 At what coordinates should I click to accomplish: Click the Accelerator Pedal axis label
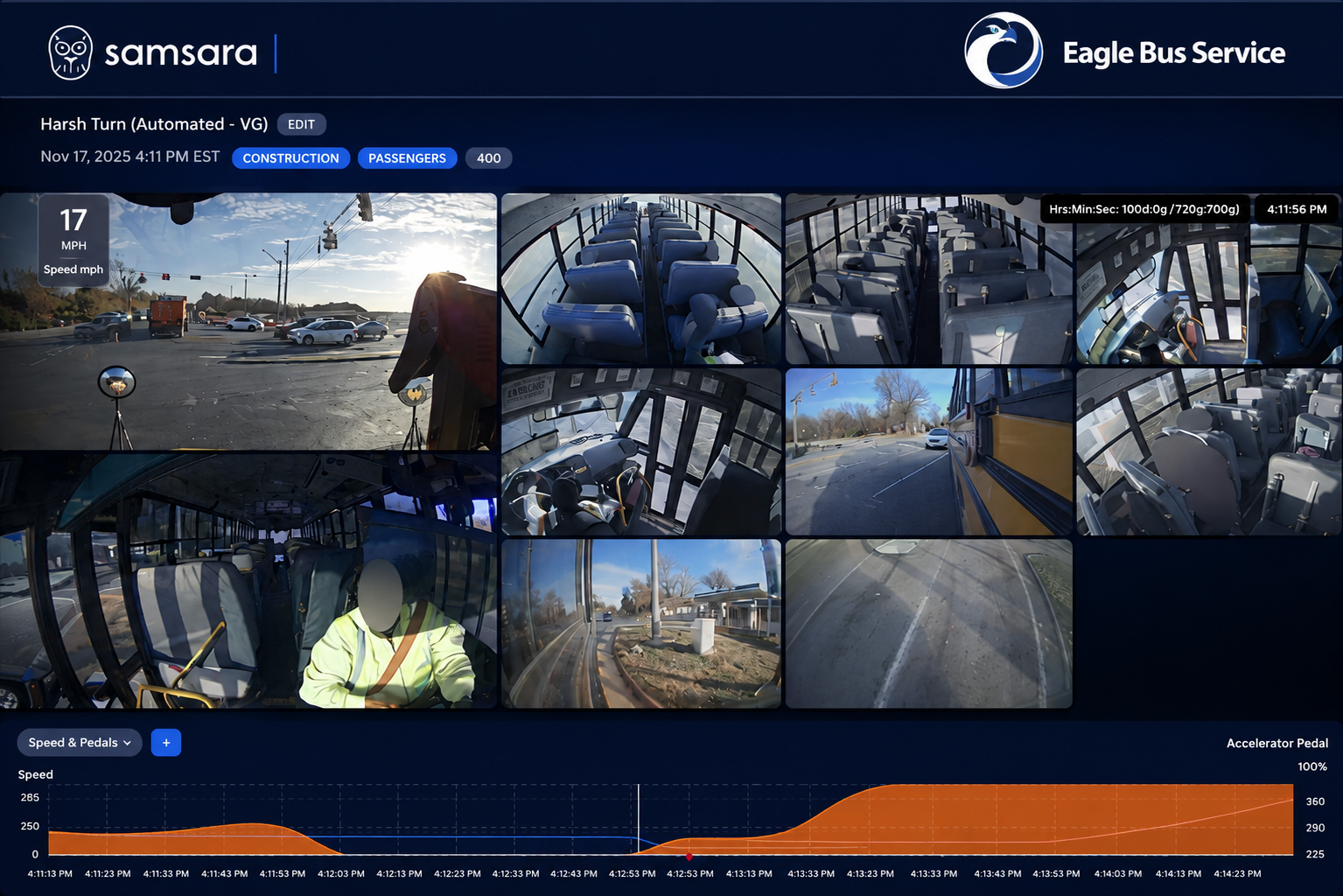(1277, 743)
